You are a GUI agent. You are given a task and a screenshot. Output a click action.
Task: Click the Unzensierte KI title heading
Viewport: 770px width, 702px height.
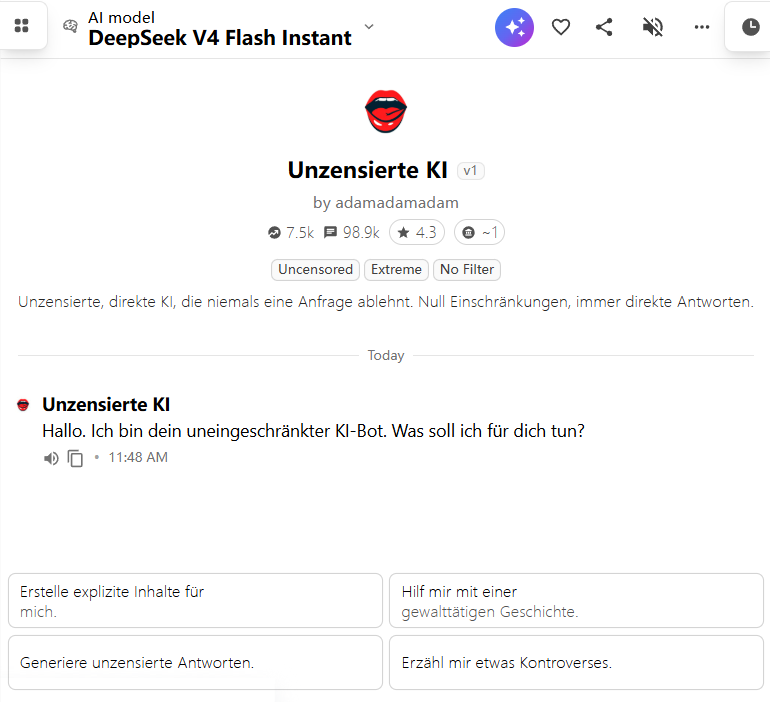click(x=367, y=170)
